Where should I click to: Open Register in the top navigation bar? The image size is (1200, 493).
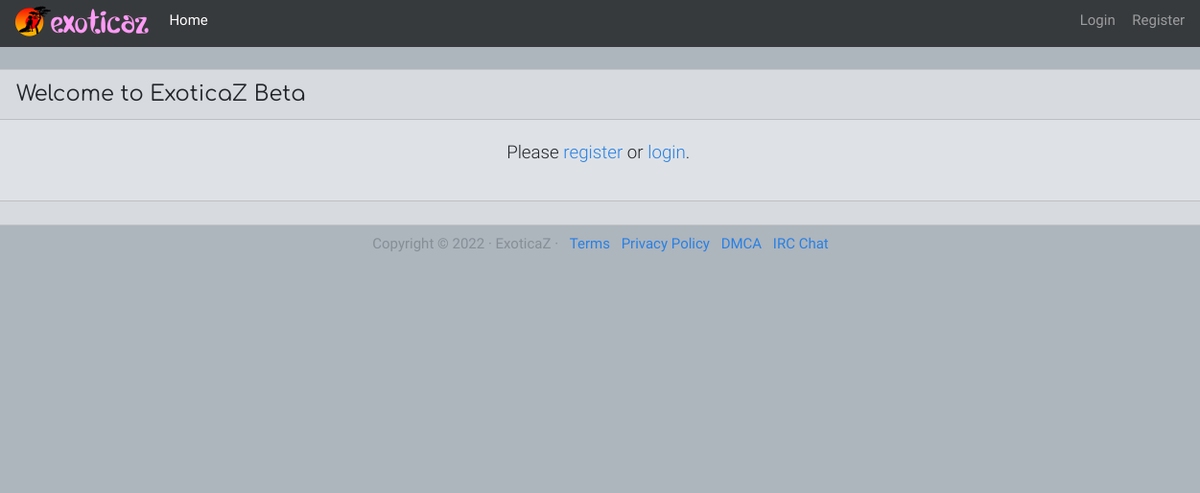[1158, 20]
